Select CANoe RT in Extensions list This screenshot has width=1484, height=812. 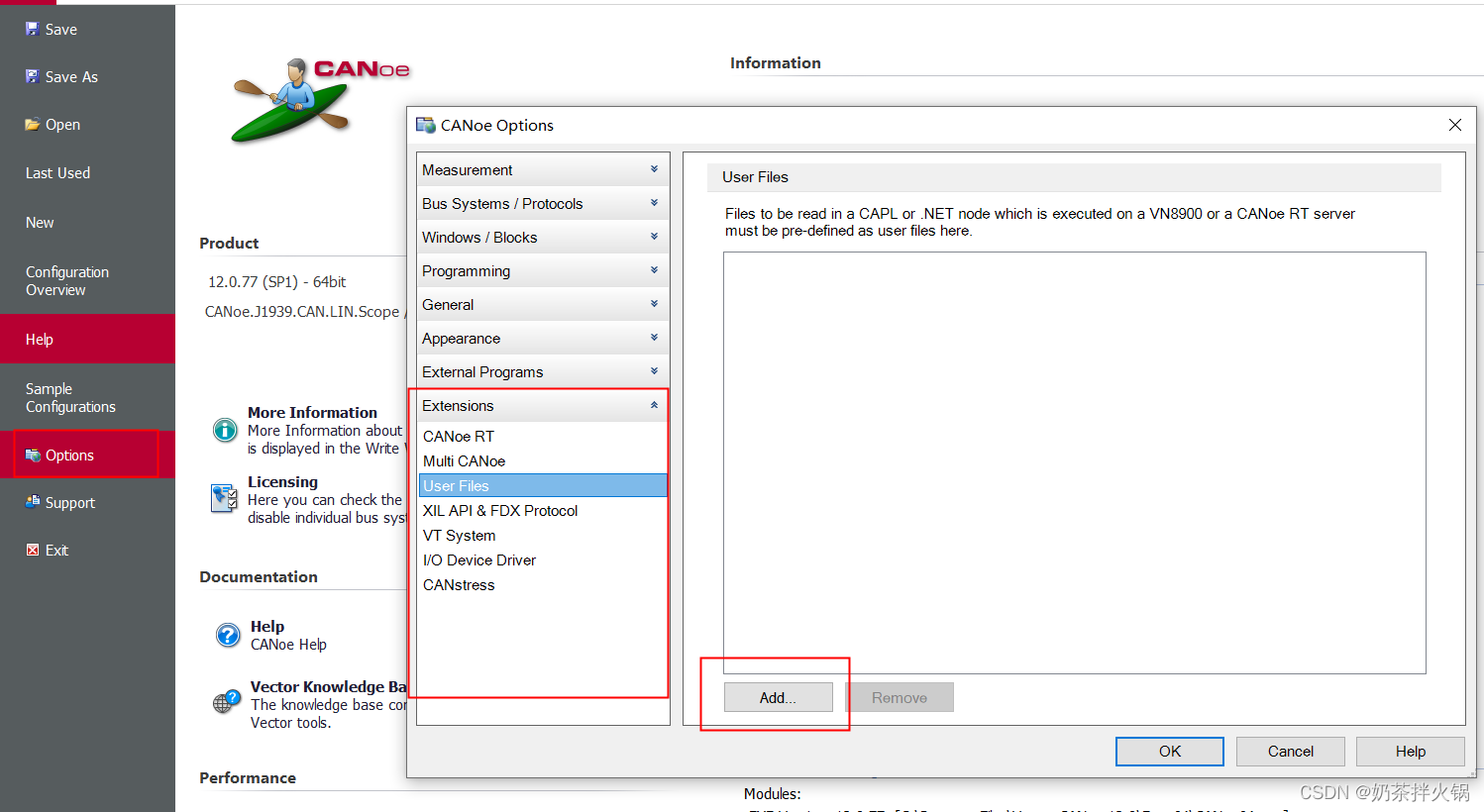(543, 436)
